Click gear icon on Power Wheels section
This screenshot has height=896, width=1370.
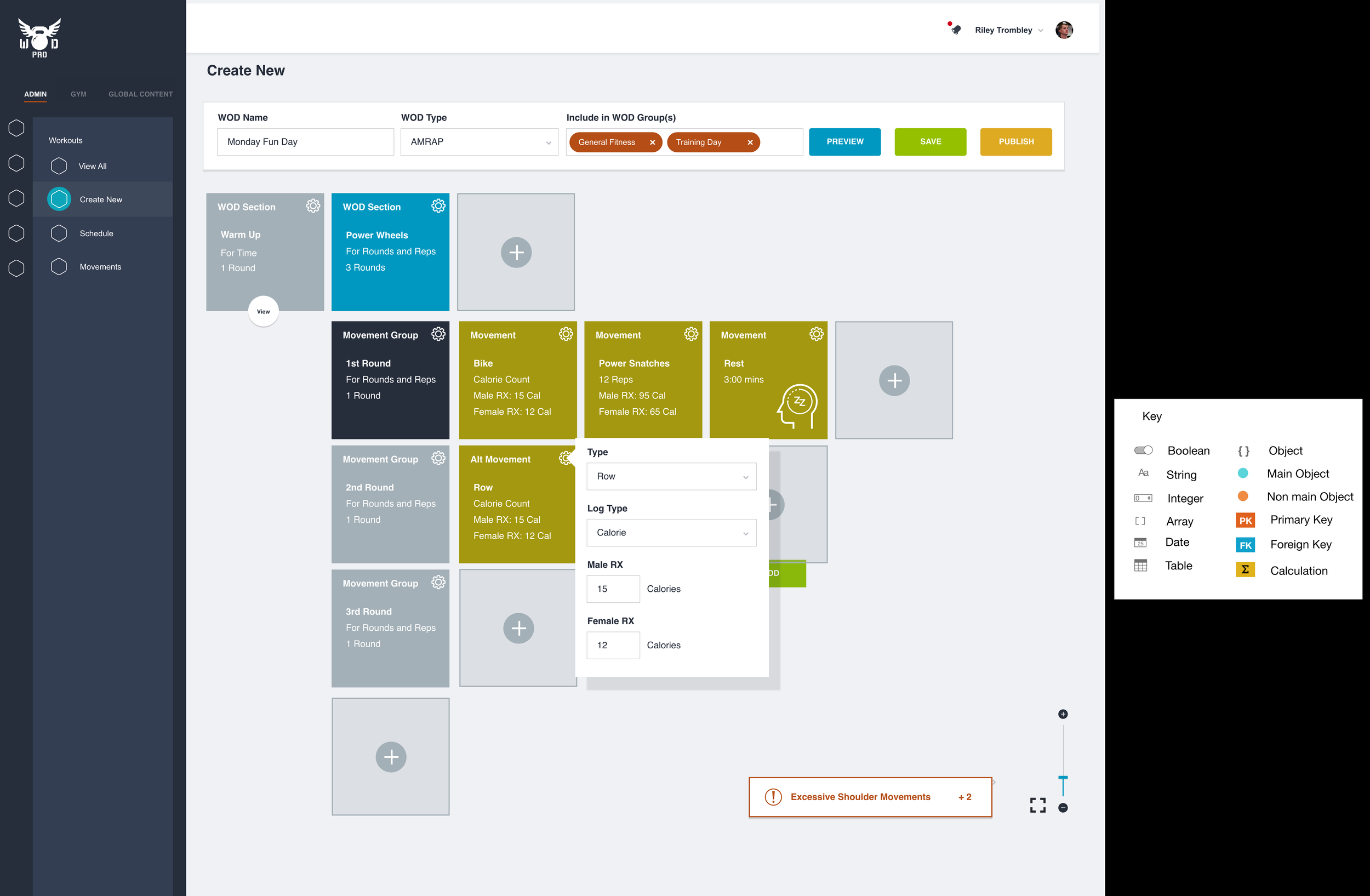click(x=438, y=206)
